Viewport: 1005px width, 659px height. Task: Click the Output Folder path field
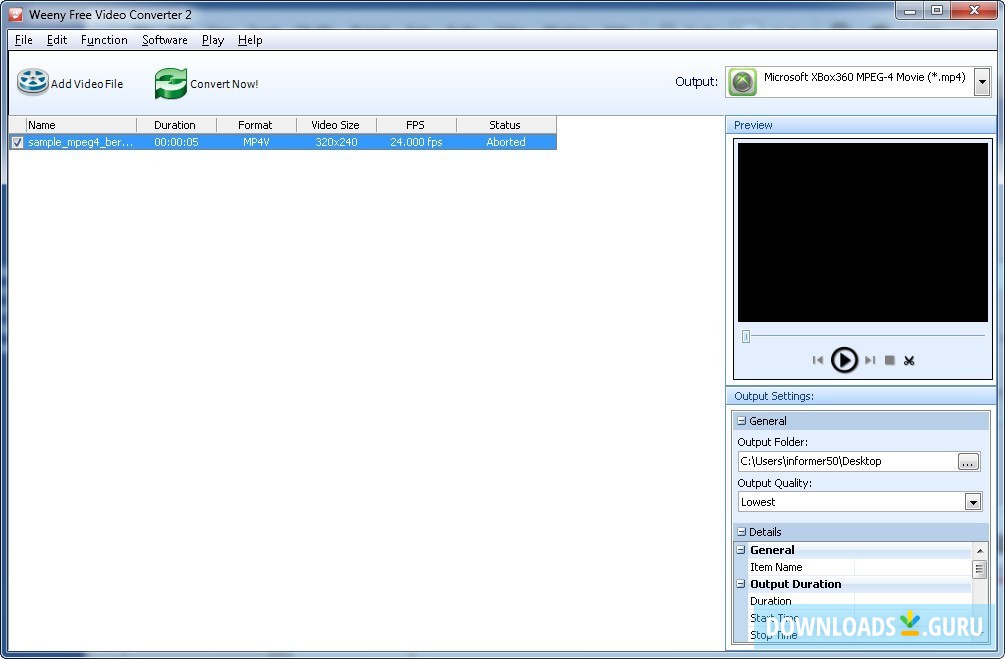click(x=845, y=461)
